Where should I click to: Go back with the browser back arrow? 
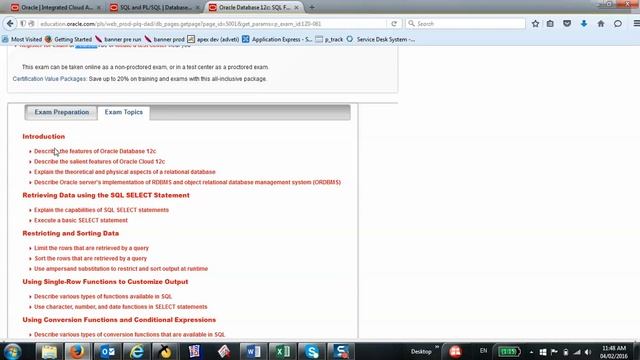[10, 24]
